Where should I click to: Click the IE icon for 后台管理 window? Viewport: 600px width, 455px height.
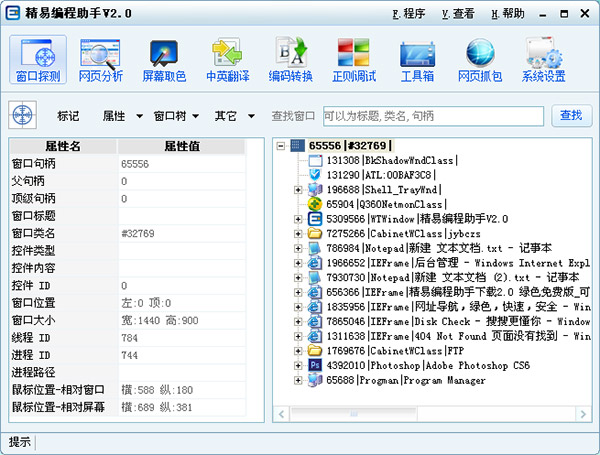tap(315, 263)
